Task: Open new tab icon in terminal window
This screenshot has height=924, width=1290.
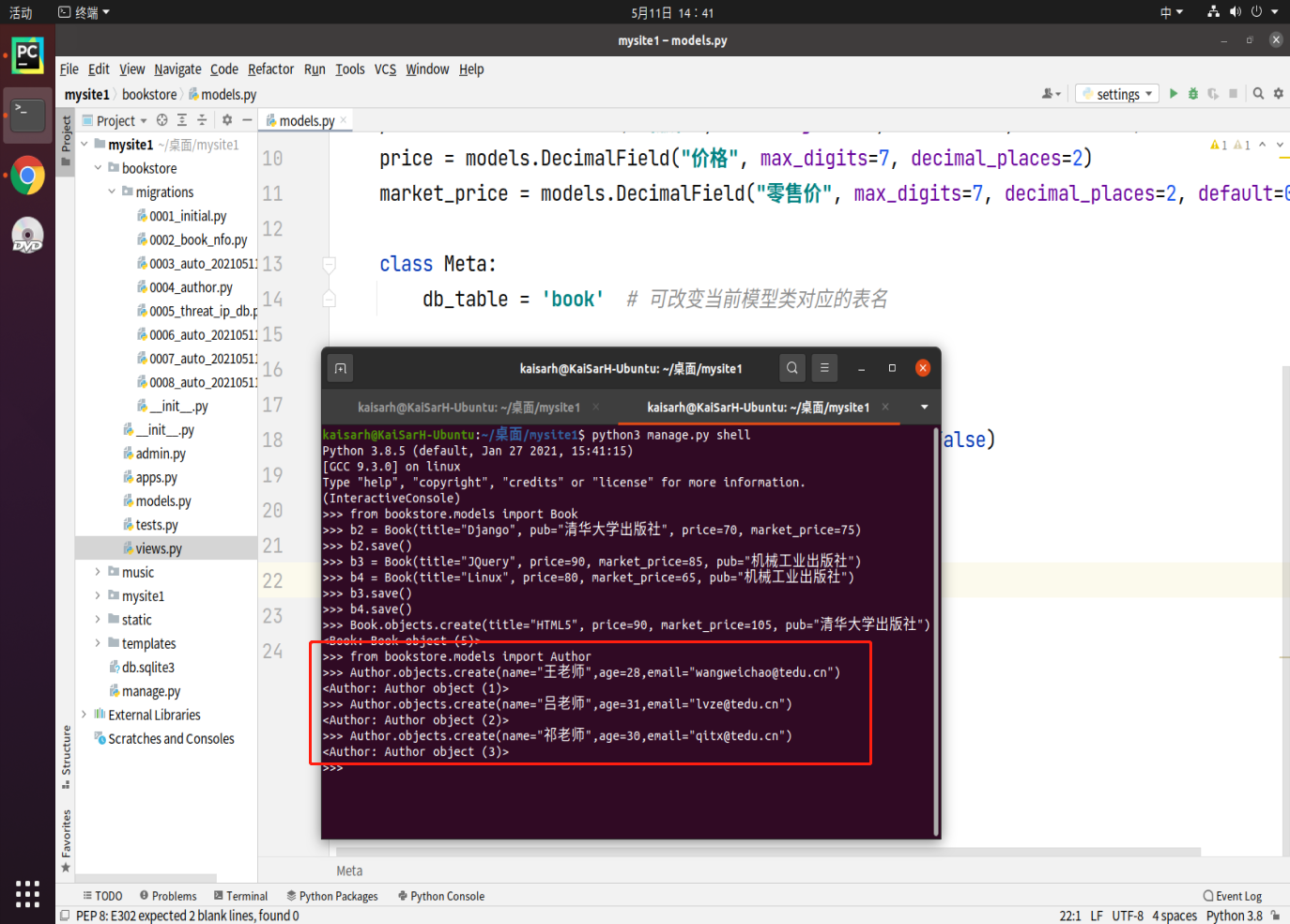Action: [x=341, y=368]
